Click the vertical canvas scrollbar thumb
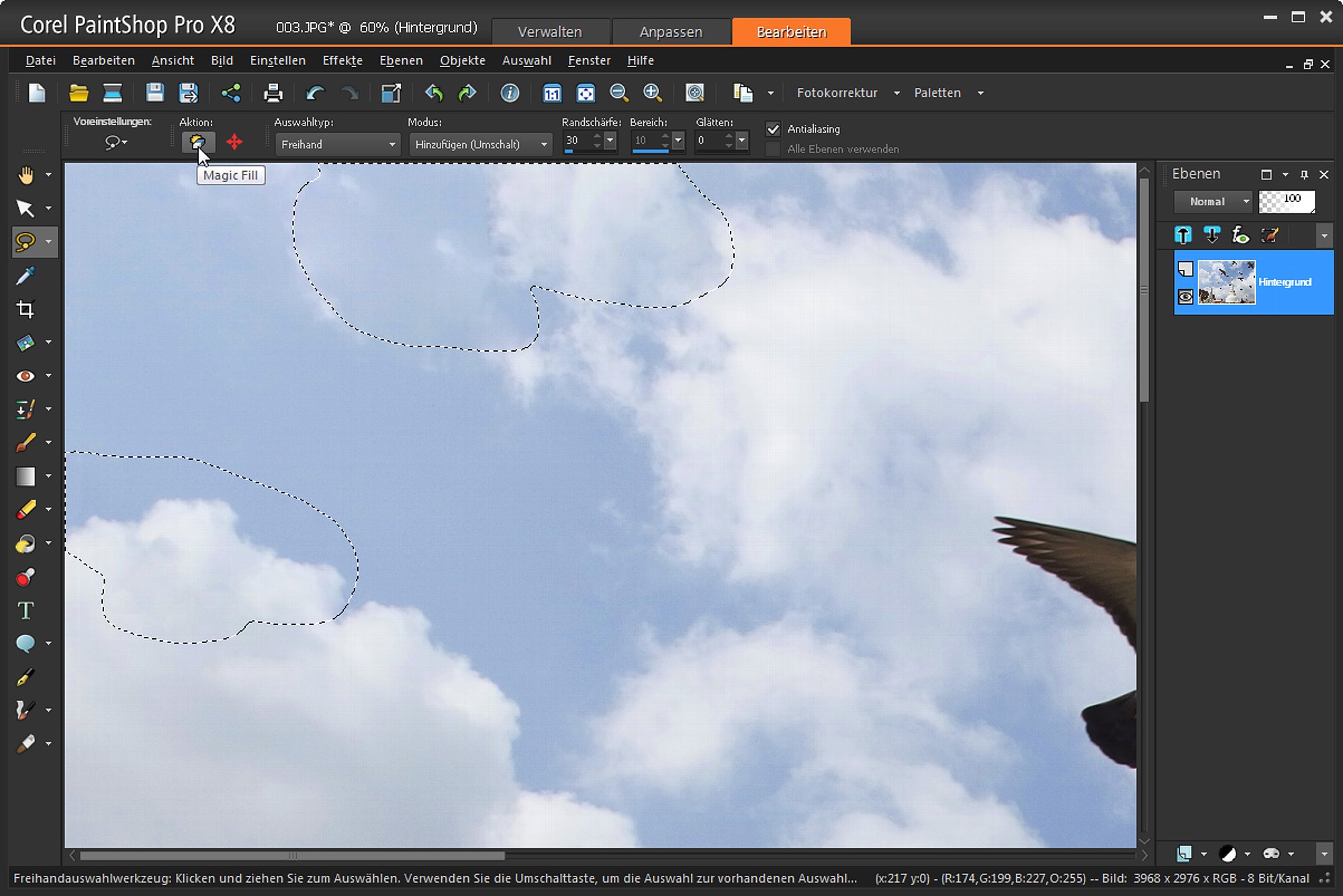 tap(1144, 290)
